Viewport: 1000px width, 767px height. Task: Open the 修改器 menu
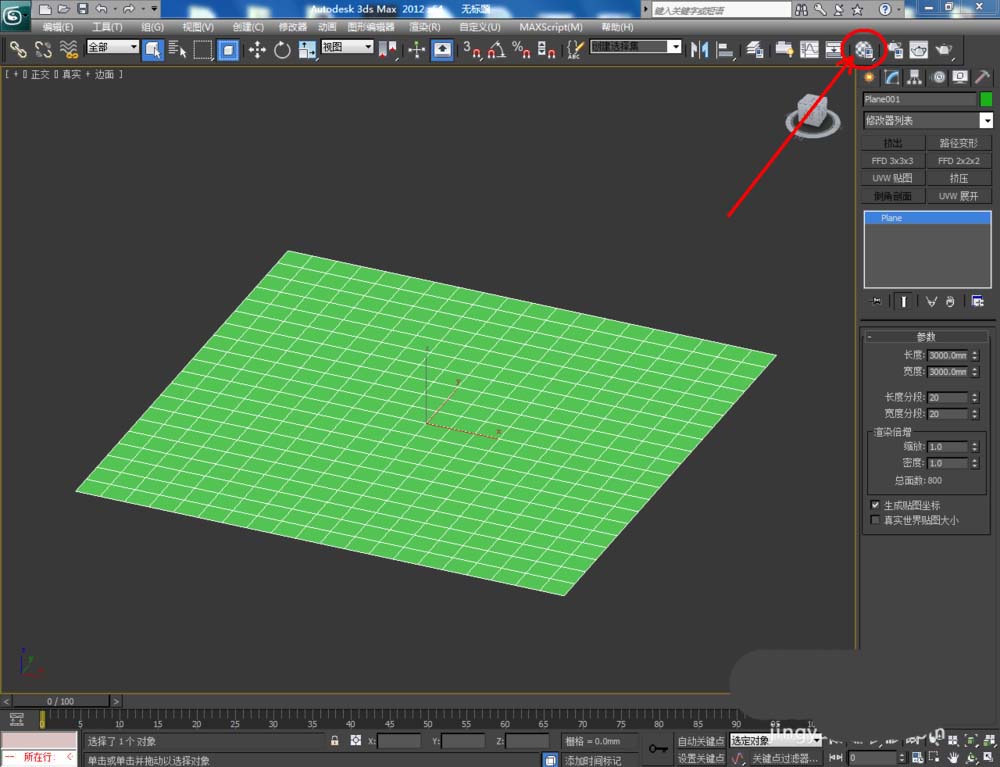pyautogui.click(x=292, y=27)
